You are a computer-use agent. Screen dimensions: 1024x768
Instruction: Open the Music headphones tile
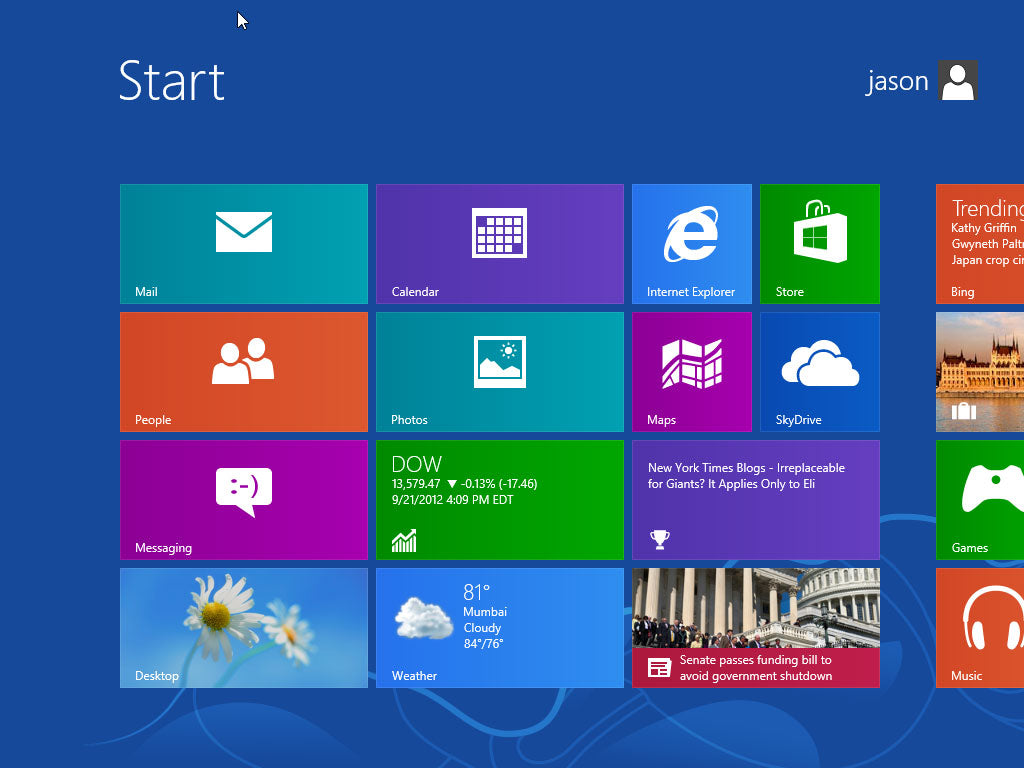(981, 627)
